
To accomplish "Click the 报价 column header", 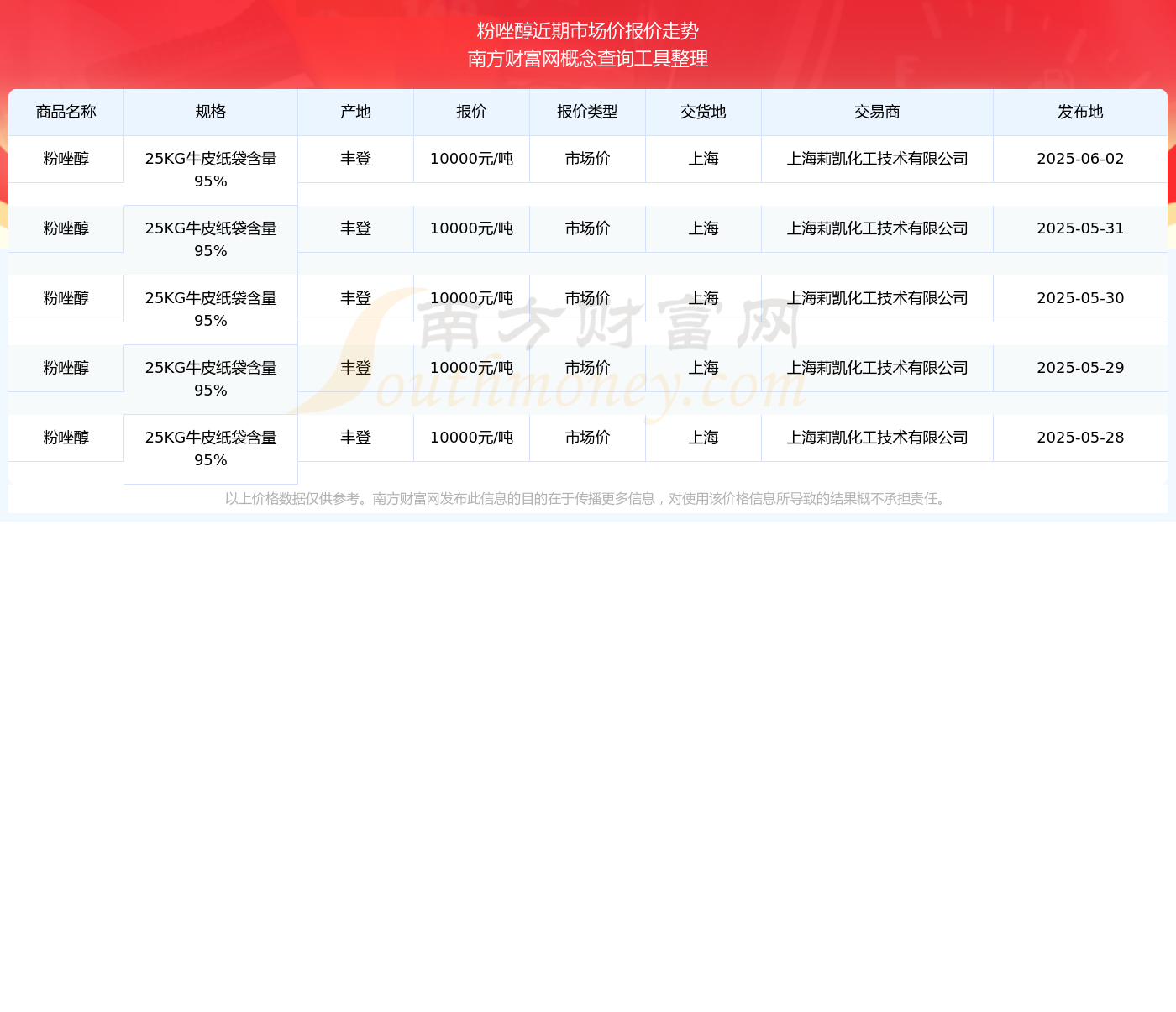I will (472, 113).
